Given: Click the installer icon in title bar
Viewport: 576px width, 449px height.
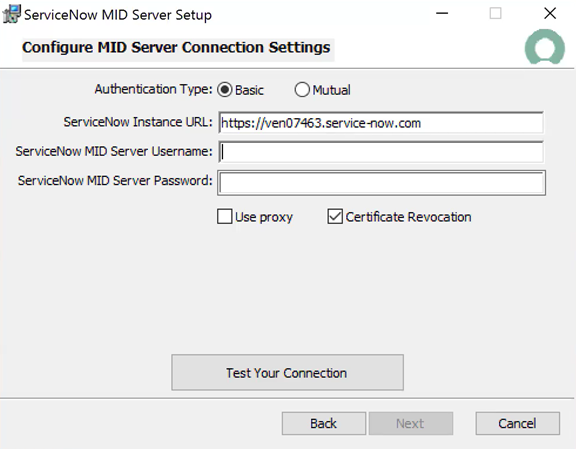Looking at the screenshot, I should pyautogui.click(x=12, y=14).
